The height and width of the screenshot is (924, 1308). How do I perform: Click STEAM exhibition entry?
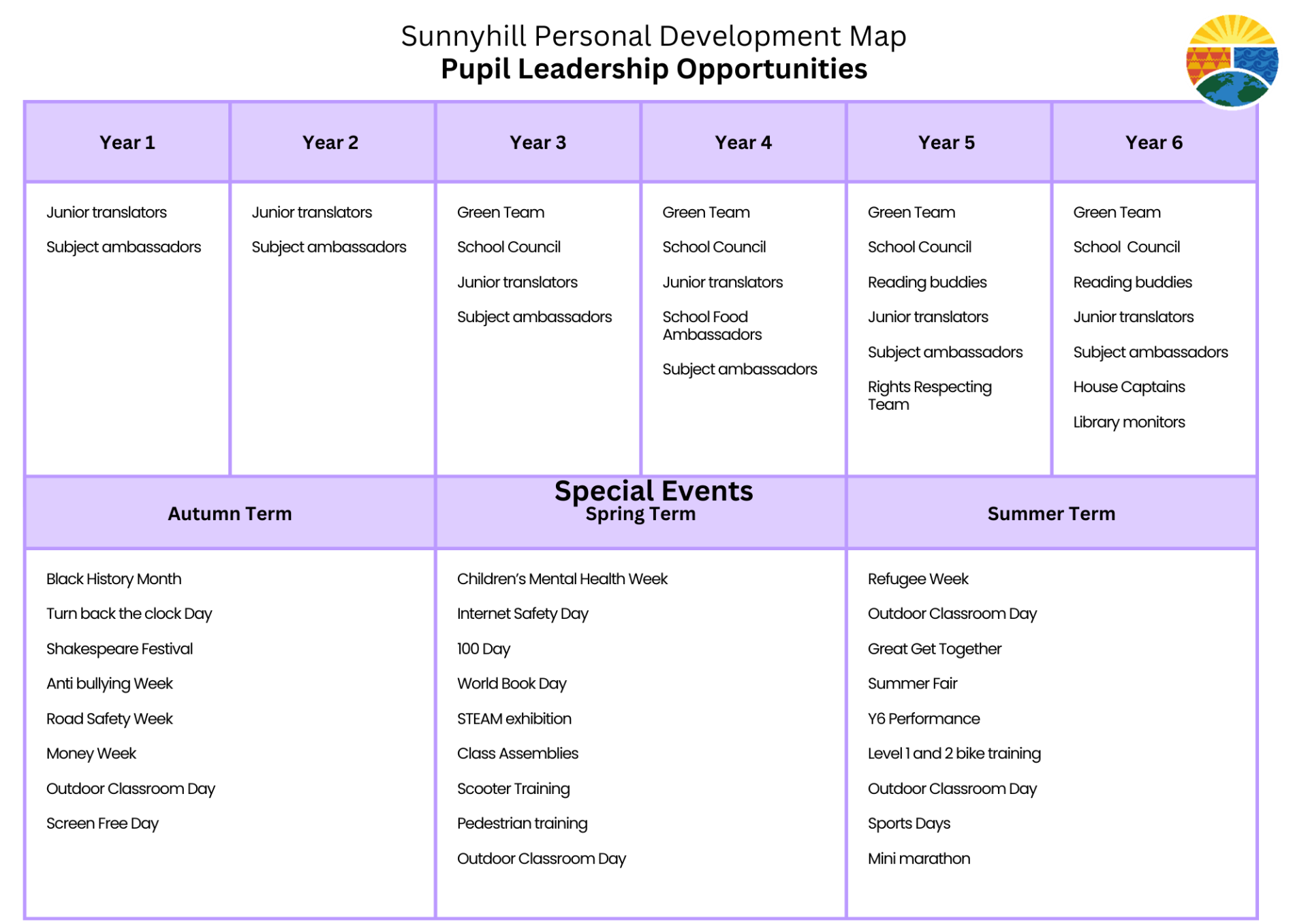[x=514, y=718]
